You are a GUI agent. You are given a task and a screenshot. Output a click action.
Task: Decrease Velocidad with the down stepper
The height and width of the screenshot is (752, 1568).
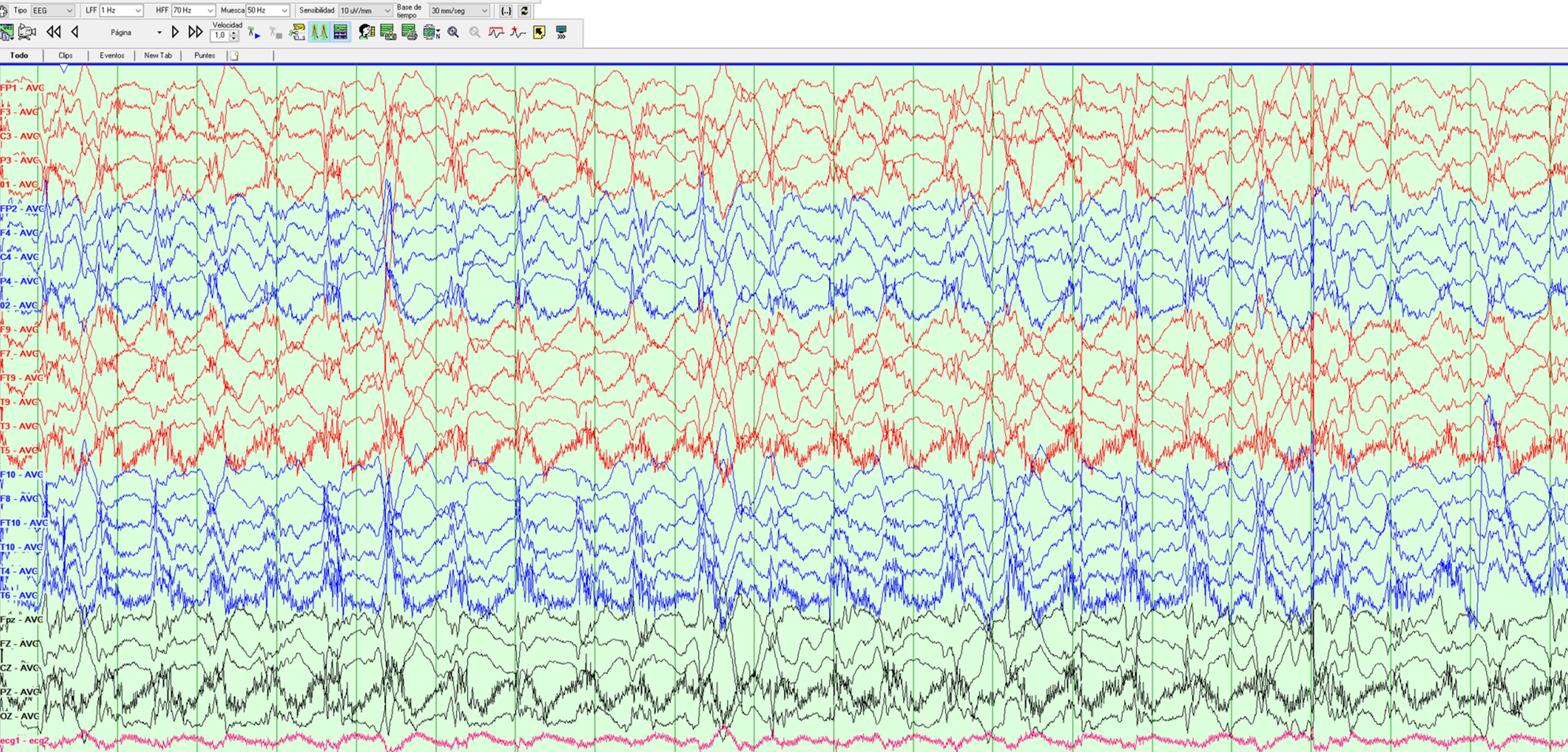[x=233, y=38]
